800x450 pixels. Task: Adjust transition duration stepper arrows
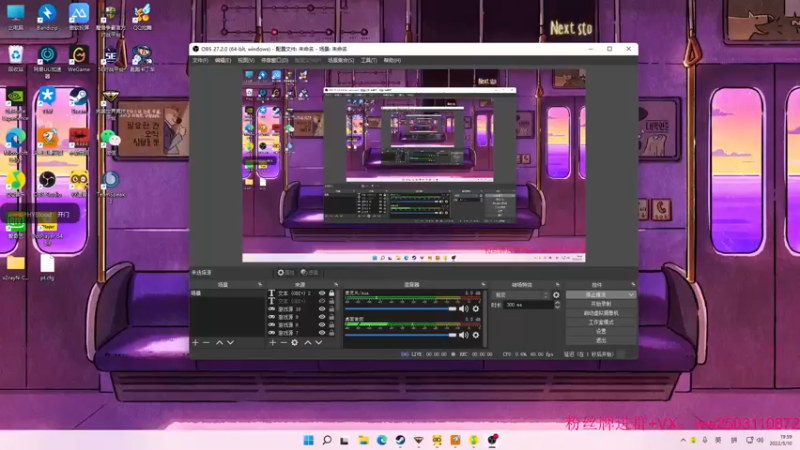click(557, 305)
